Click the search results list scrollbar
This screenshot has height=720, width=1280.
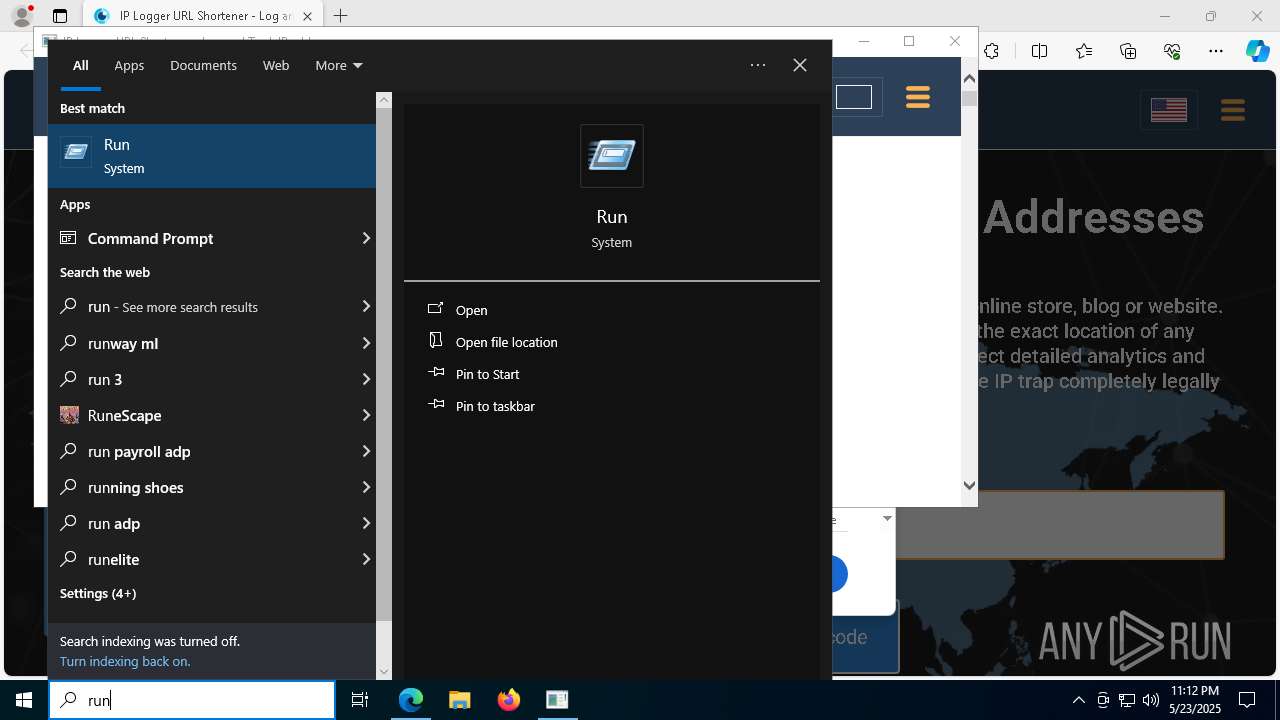click(x=384, y=365)
